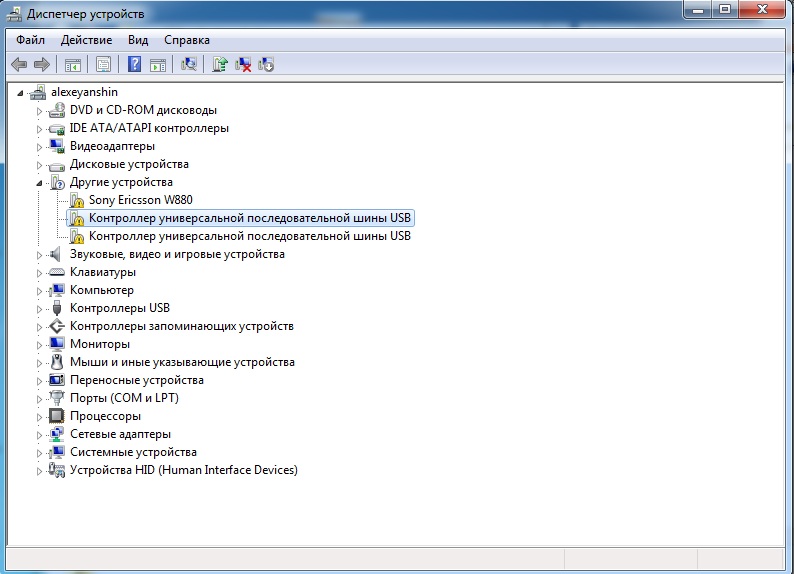This screenshot has width=794, height=574.
Task: Close the Диспетчер устройств window
Action: pyautogui.click(x=762, y=10)
